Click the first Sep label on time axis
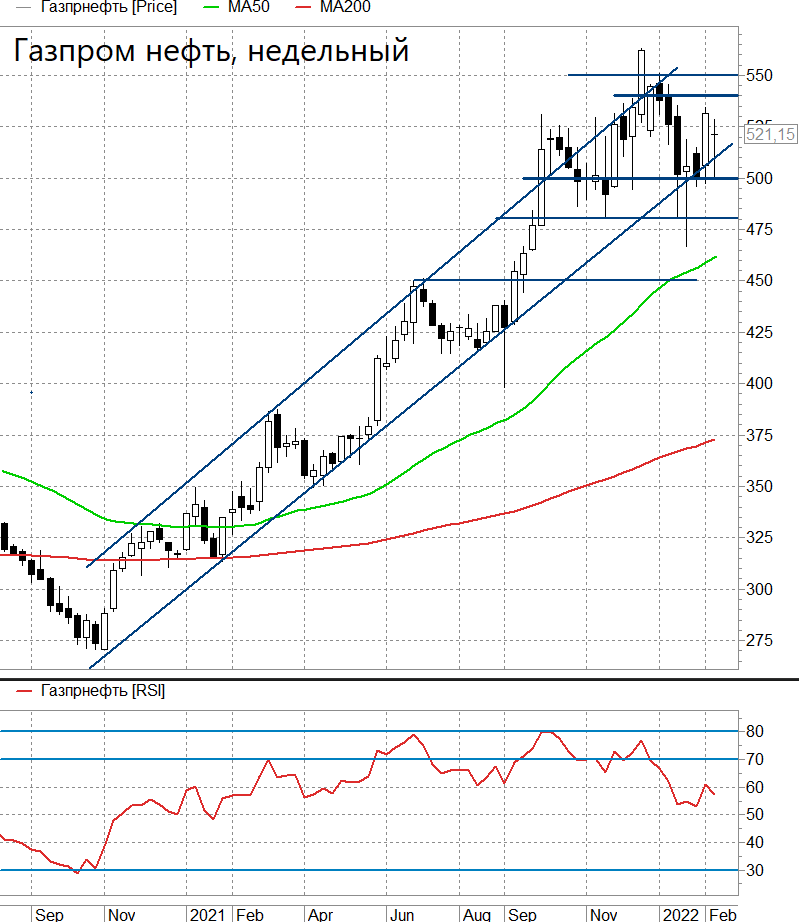This screenshot has width=799, height=922. tap(49, 914)
